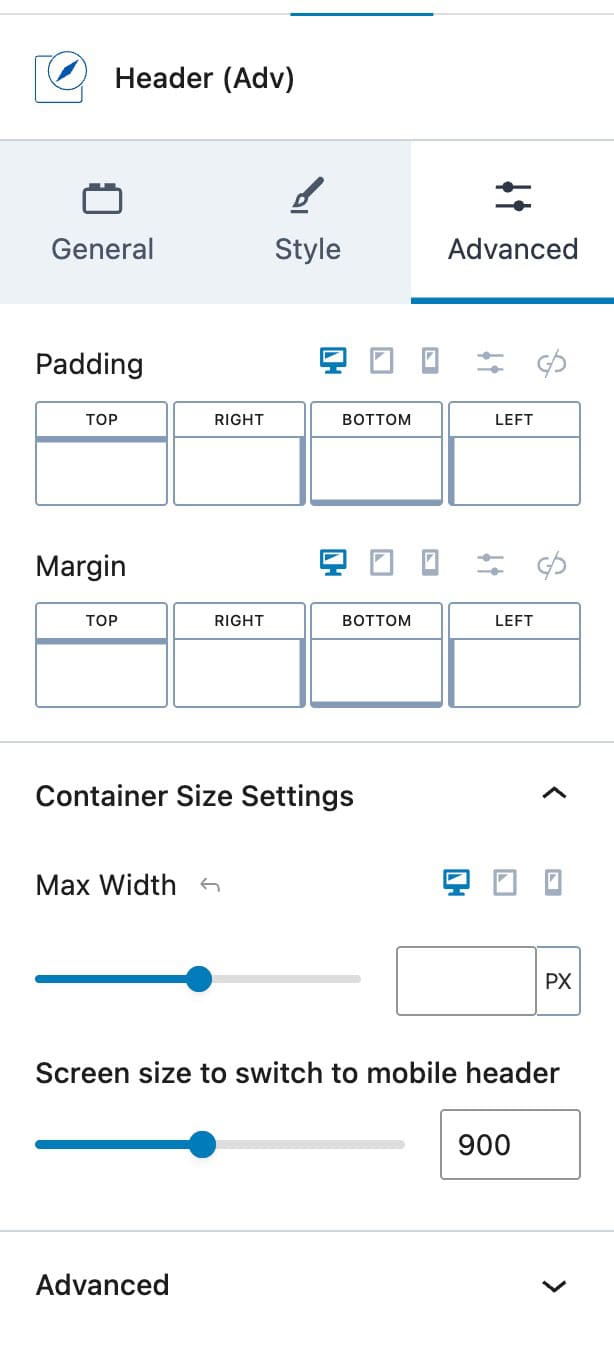The image size is (614, 1356).
Task: Expand the Advanced section
Action: 554,1285
